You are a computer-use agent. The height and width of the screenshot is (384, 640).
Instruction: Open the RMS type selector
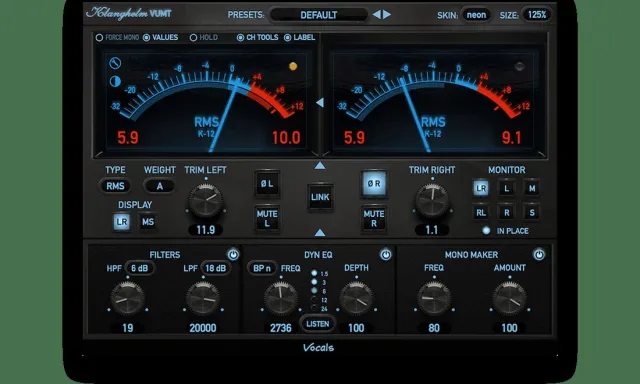point(116,186)
